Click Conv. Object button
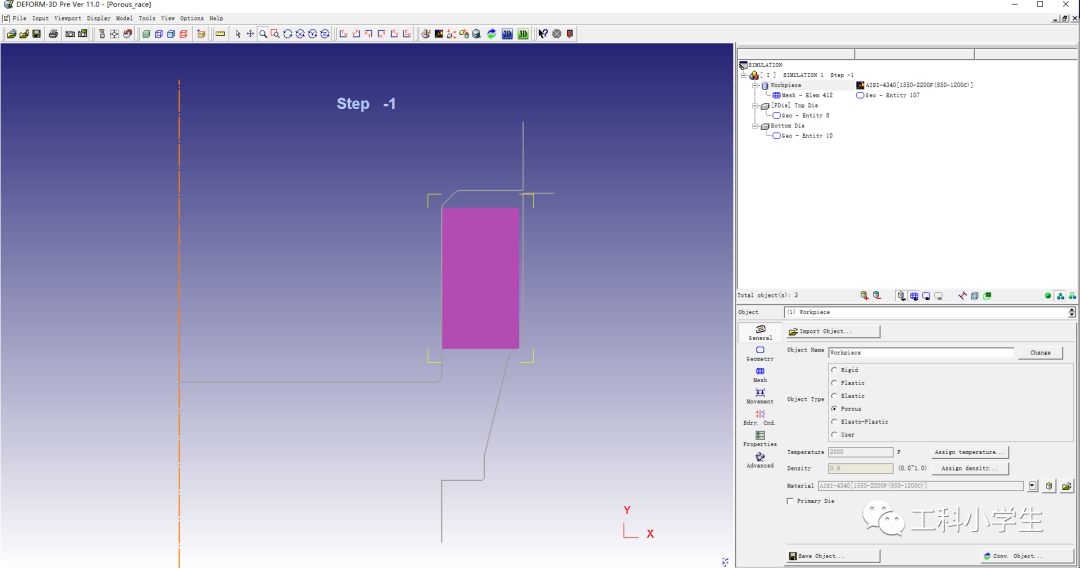This screenshot has width=1080, height=568. (x=1026, y=556)
